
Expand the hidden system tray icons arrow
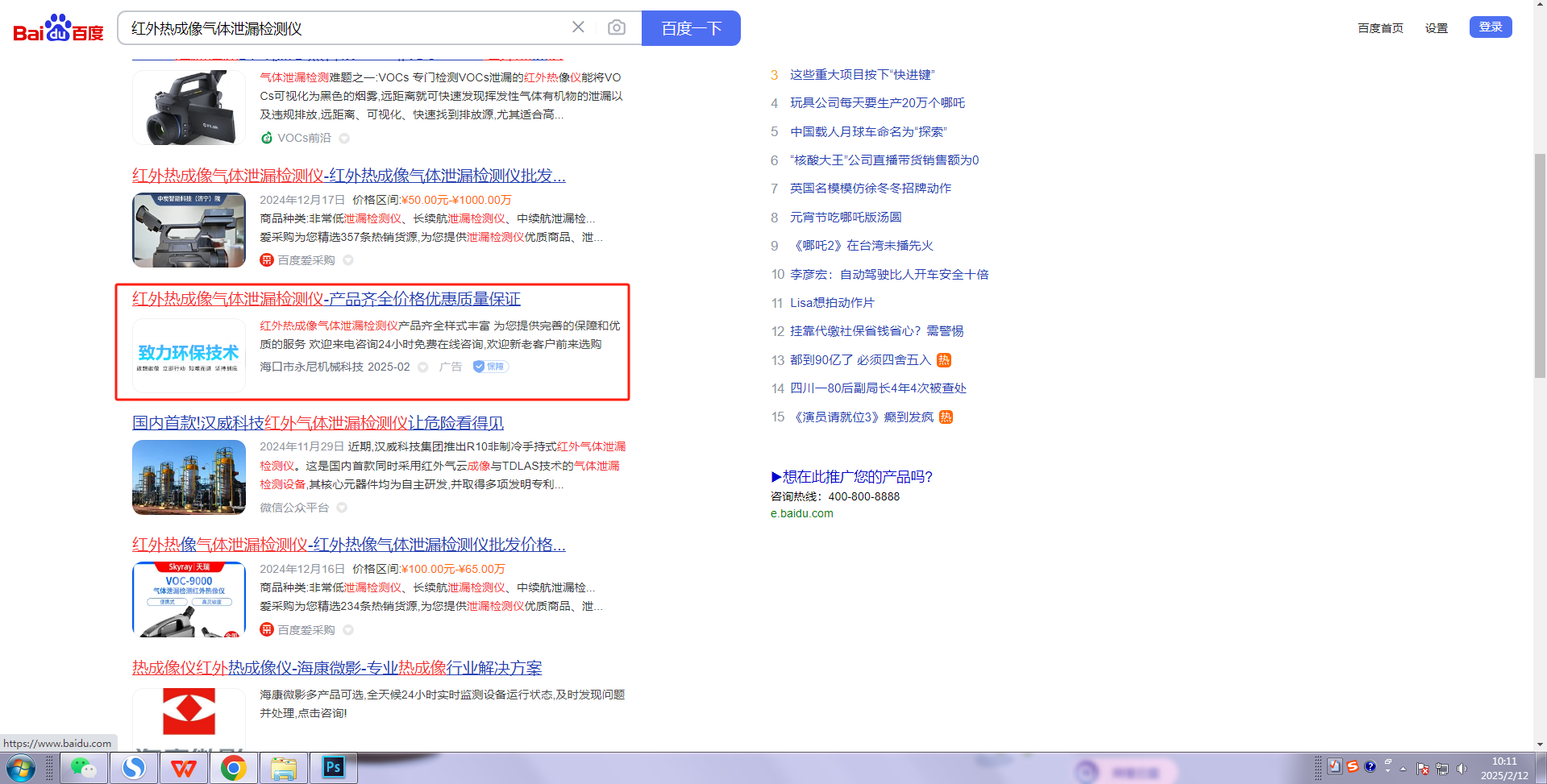tap(1403, 769)
